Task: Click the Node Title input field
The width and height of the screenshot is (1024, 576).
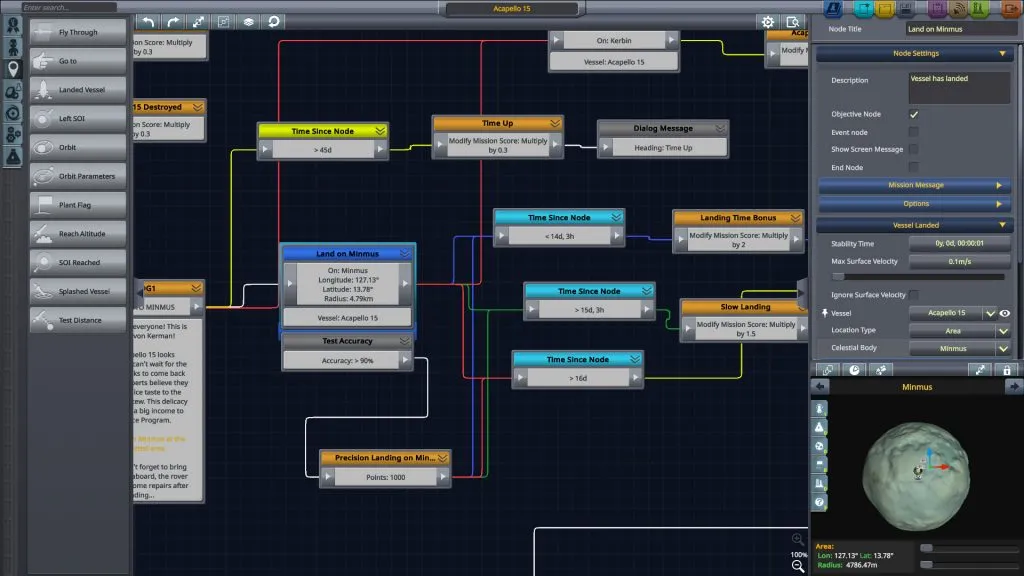Action: 961,29
